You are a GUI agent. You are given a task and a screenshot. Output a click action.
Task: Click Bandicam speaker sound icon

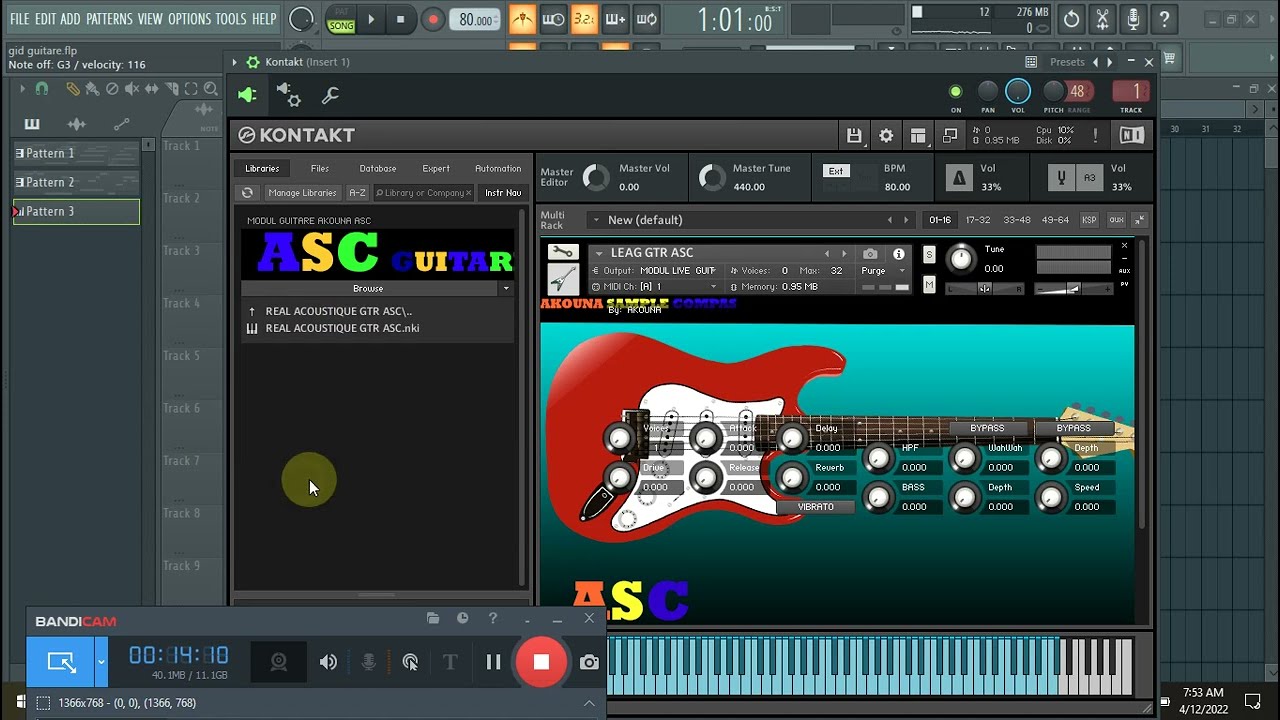coord(328,662)
